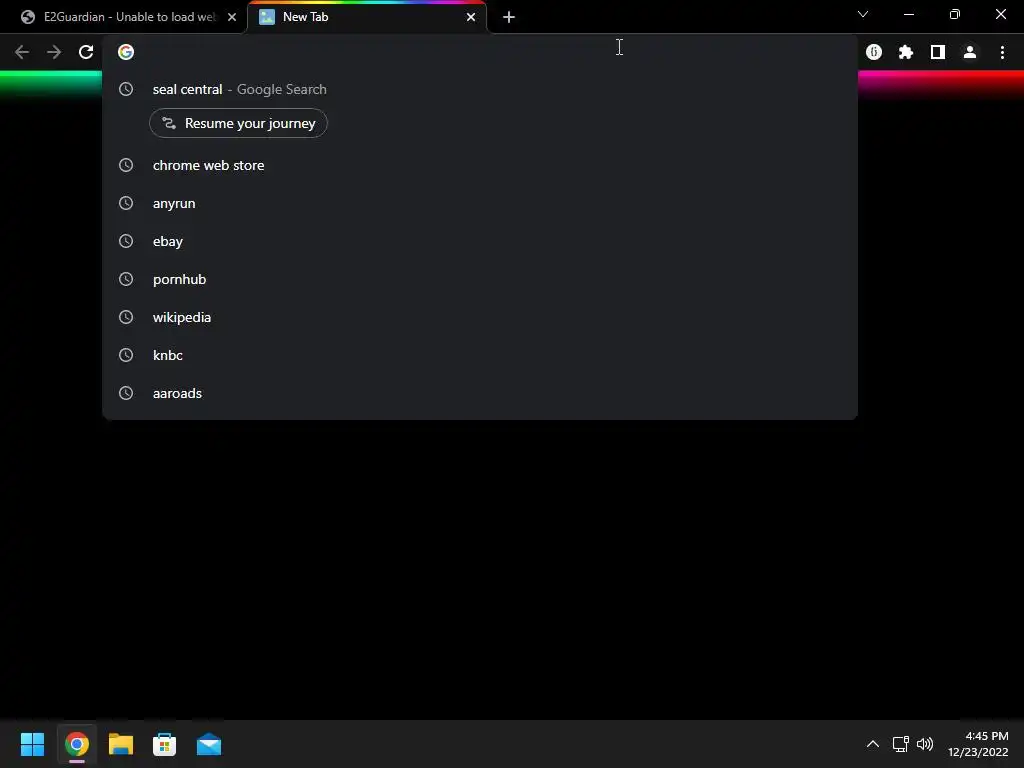Image resolution: width=1024 pixels, height=768 pixels.
Task: Select the 'aaroads' history suggestion
Action: click(x=479, y=393)
